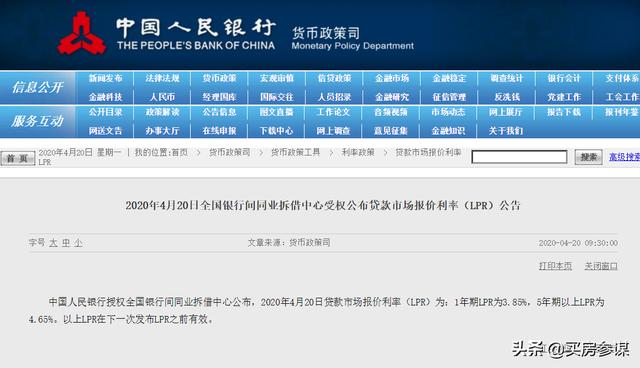Open the 支付体系 navigation item
The image size is (640, 368).
pyautogui.click(x=622, y=78)
